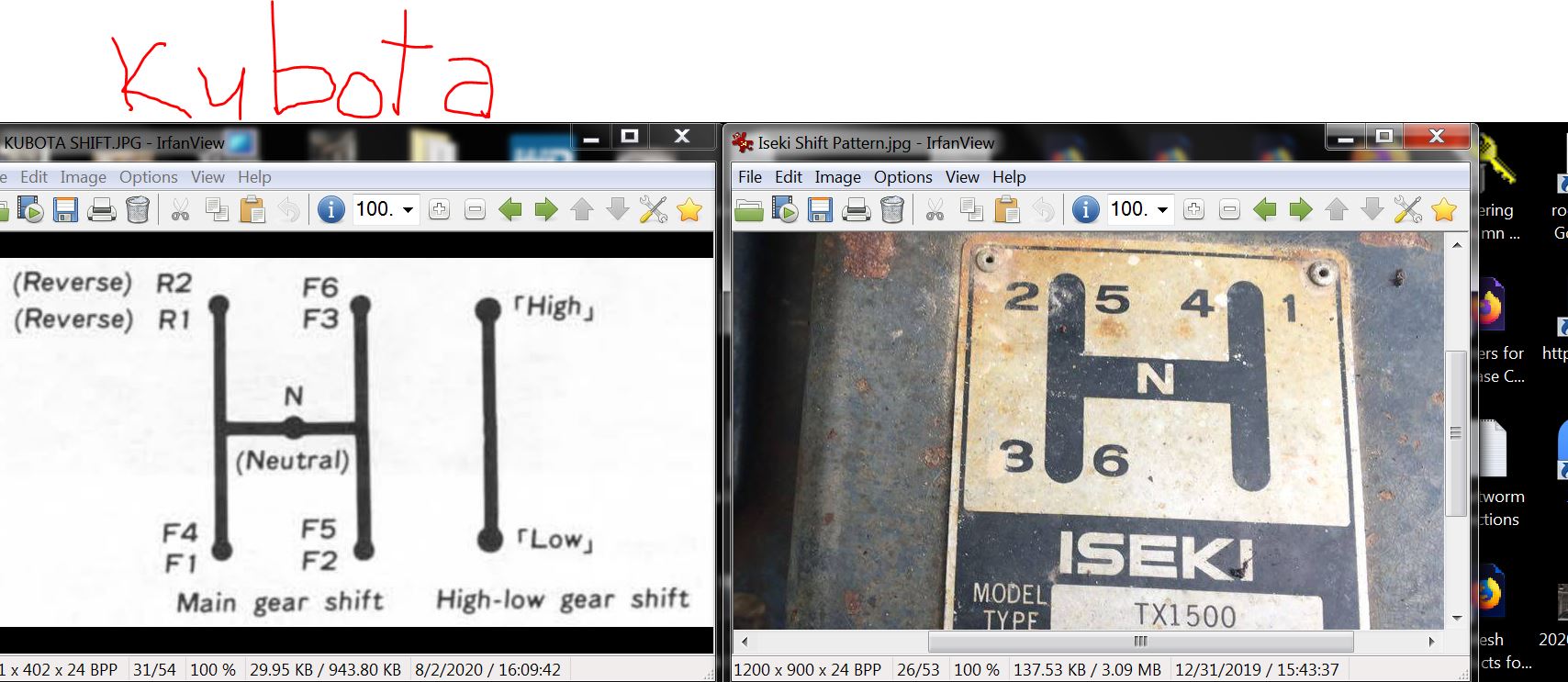Image resolution: width=1568 pixels, height=682 pixels.
Task: Expand zoom percentage dropdown in Iseki window
Action: pos(1162,210)
